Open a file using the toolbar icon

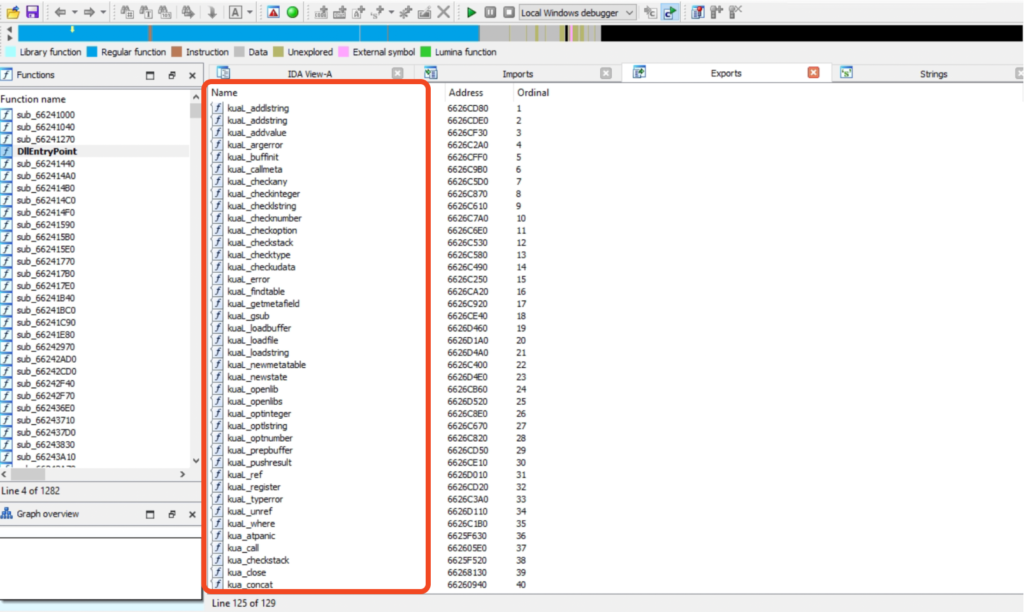[x=13, y=11]
